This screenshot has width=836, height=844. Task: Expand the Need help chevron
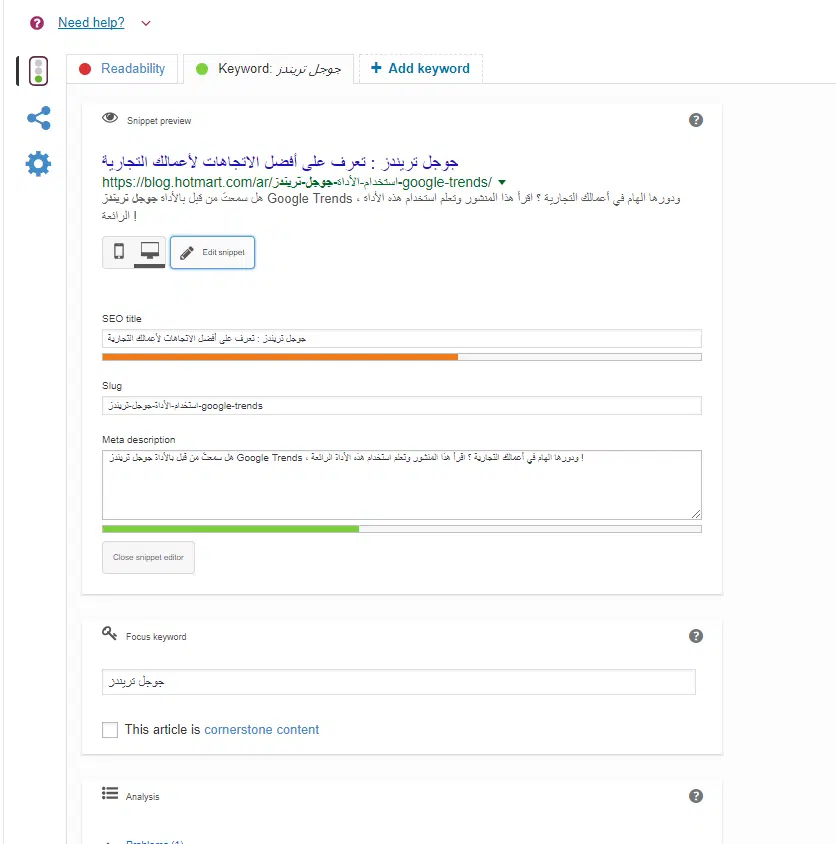(146, 23)
